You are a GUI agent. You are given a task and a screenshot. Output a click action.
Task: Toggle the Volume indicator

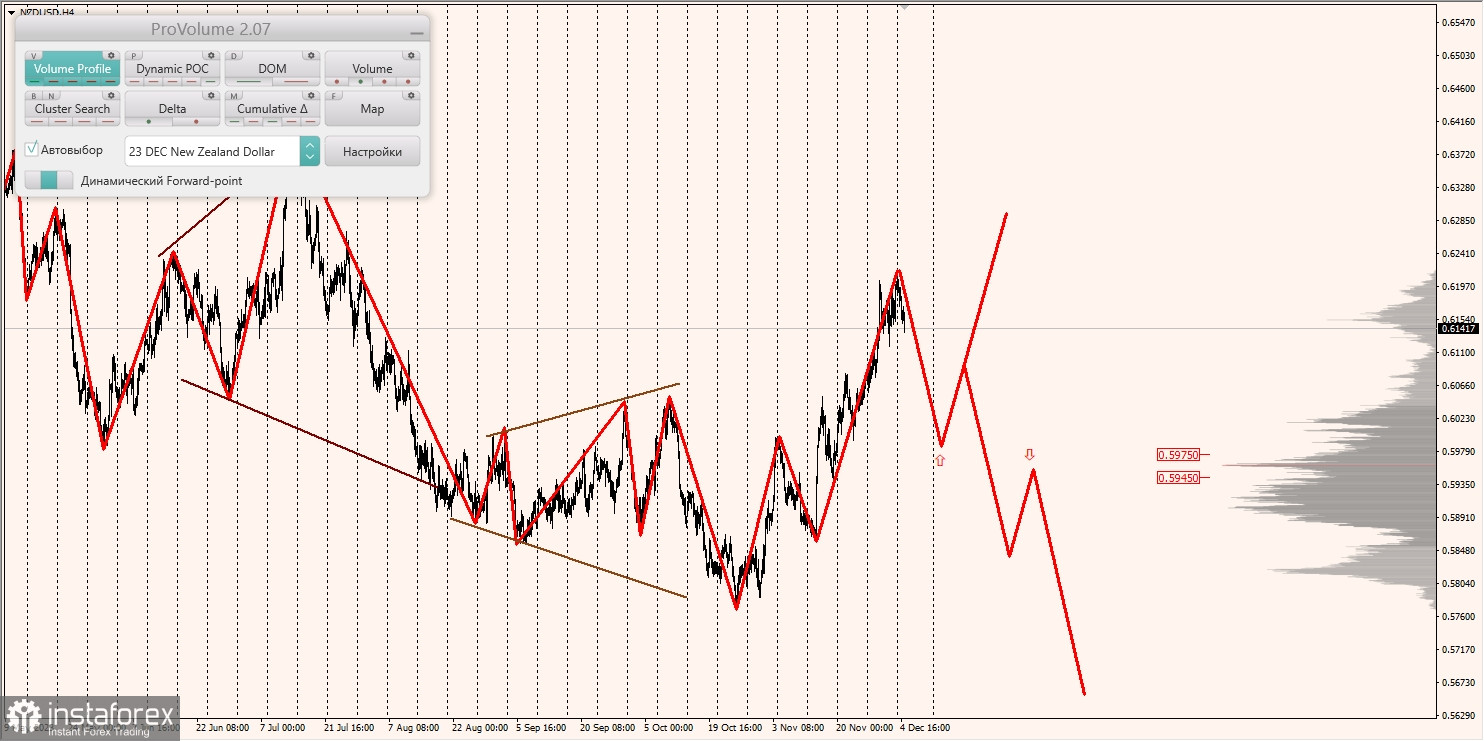point(372,69)
